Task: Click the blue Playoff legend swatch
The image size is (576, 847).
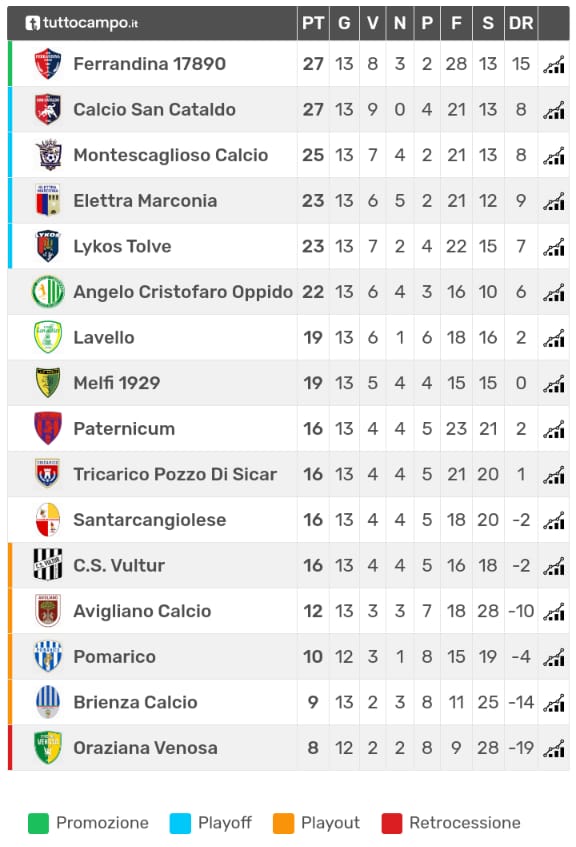Action: click(180, 823)
